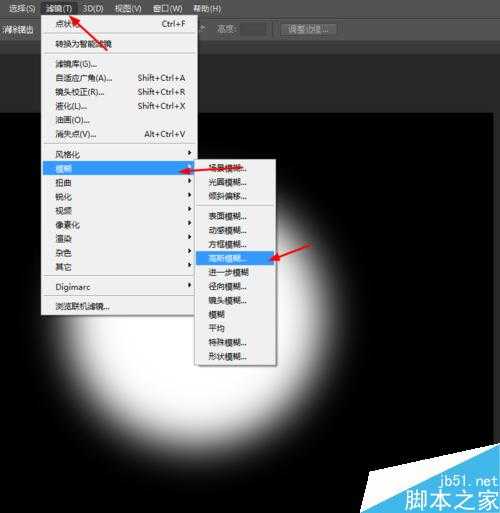500x513 pixels.
Task: Close the open 滤镜(T) menu in the menu bar
Action: click(x=59, y=8)
